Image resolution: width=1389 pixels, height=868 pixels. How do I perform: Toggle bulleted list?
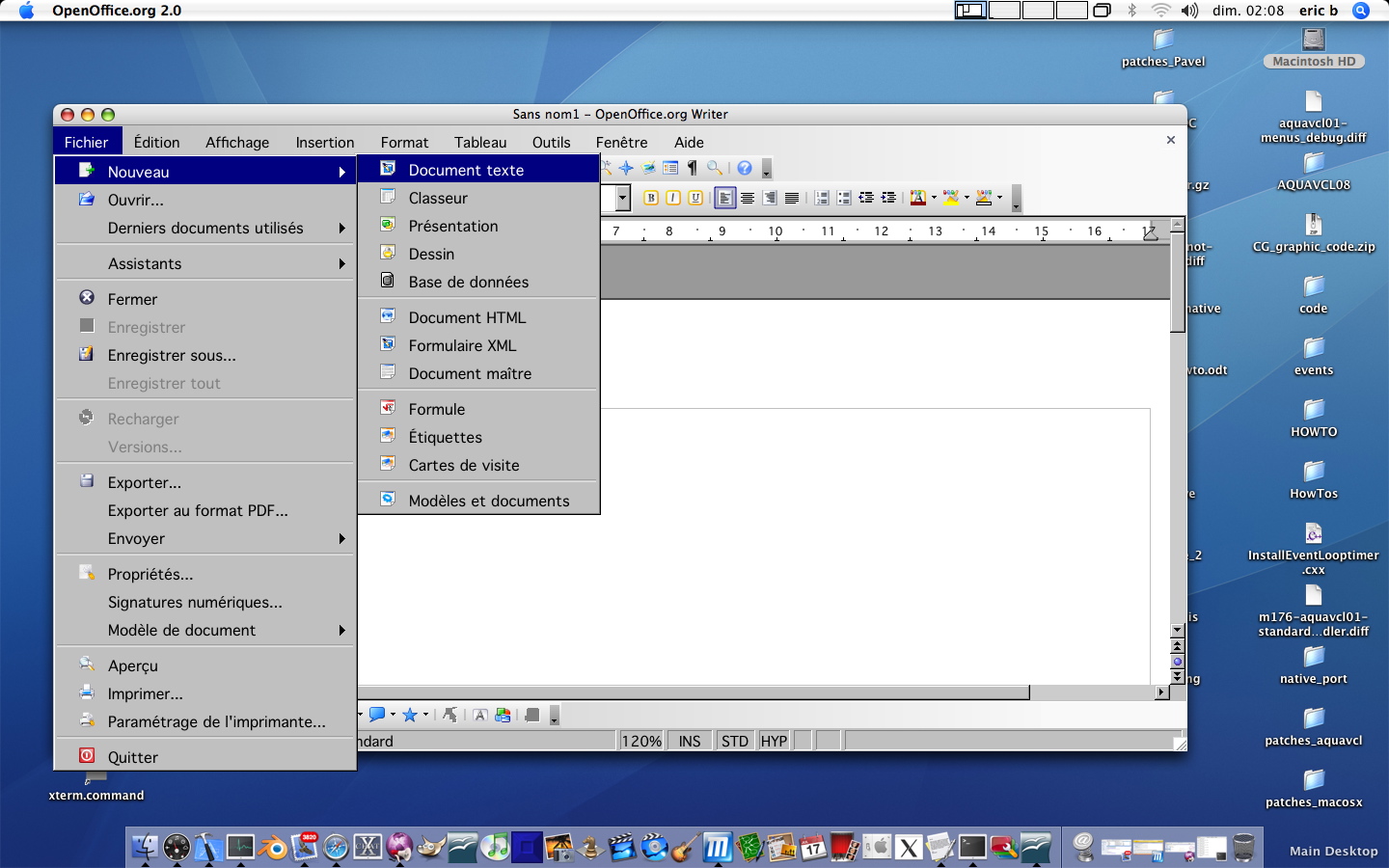(844, 198)
